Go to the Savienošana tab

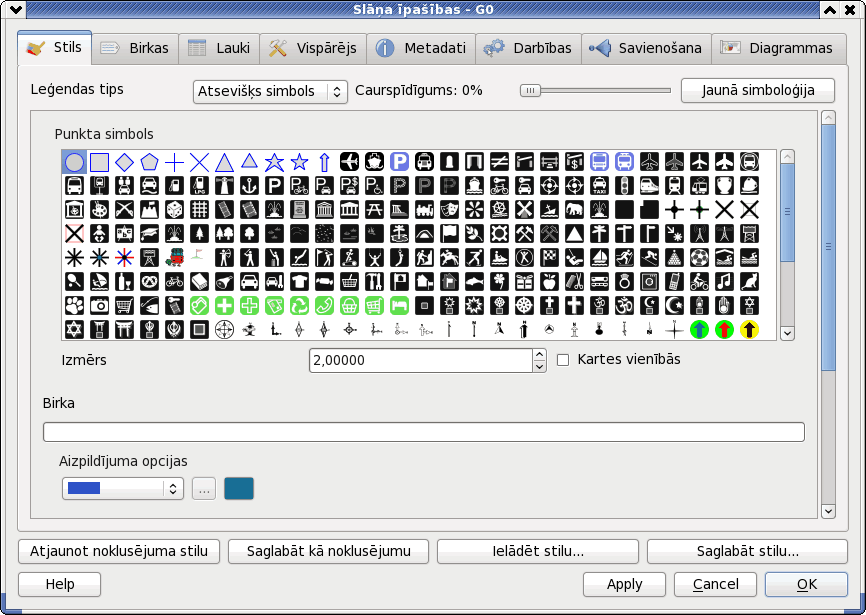pos(646,49)
